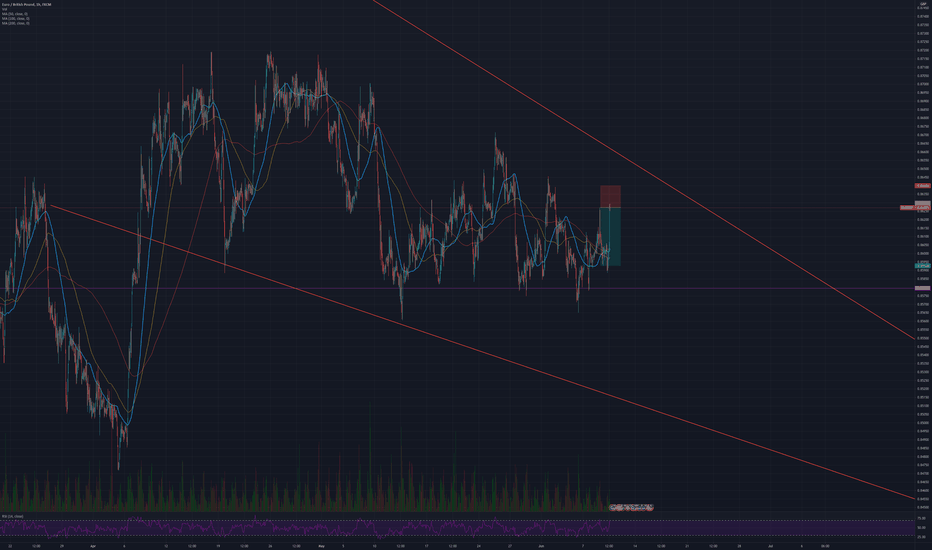
Task: Click the Jul label on the time axis
Action: point(770,545)
